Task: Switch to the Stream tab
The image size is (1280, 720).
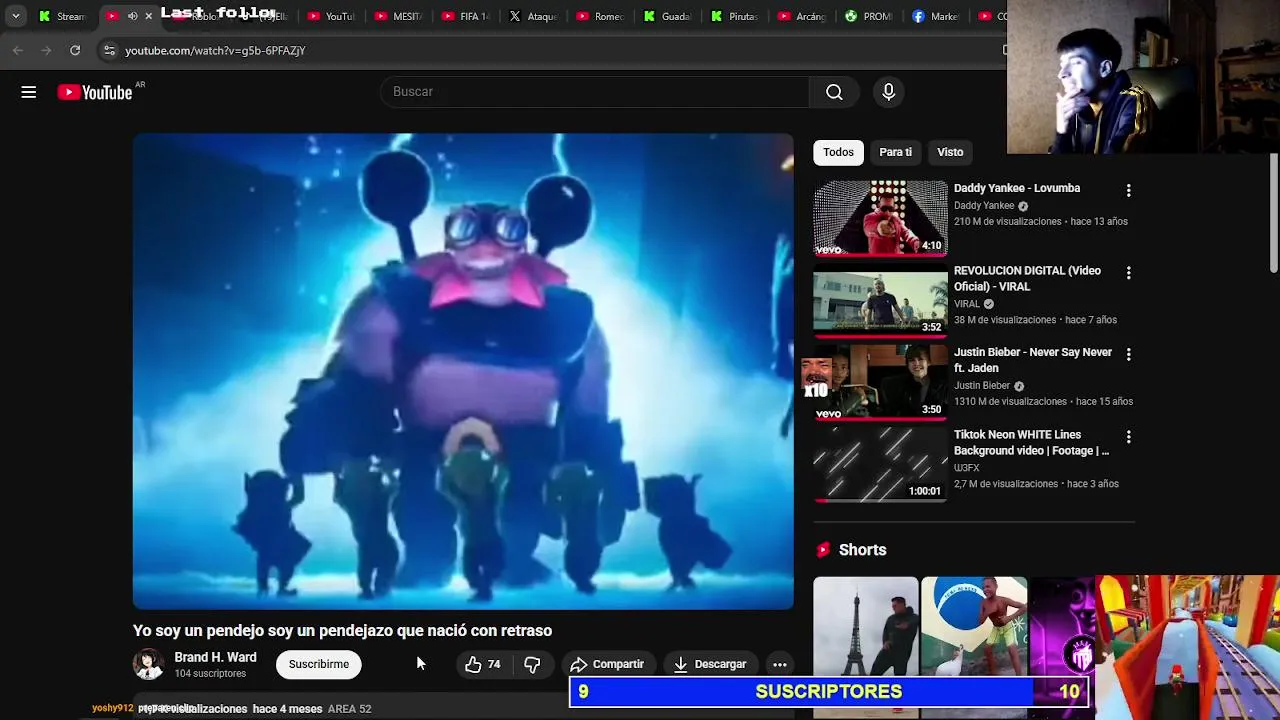Action: pos(62,16)
